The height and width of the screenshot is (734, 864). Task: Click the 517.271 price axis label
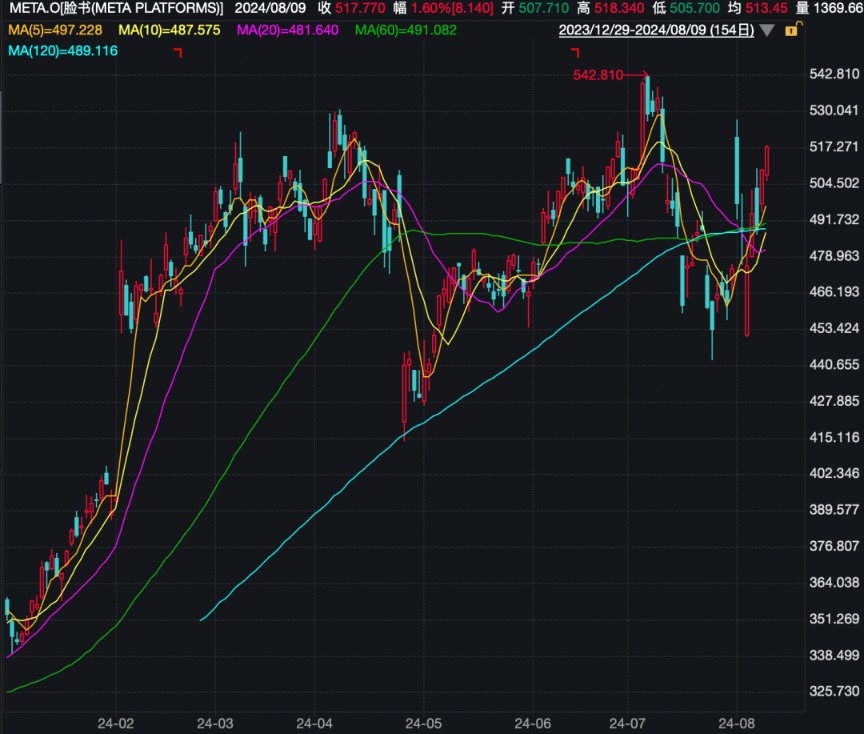pyautogui.click(x=834, y=146)
